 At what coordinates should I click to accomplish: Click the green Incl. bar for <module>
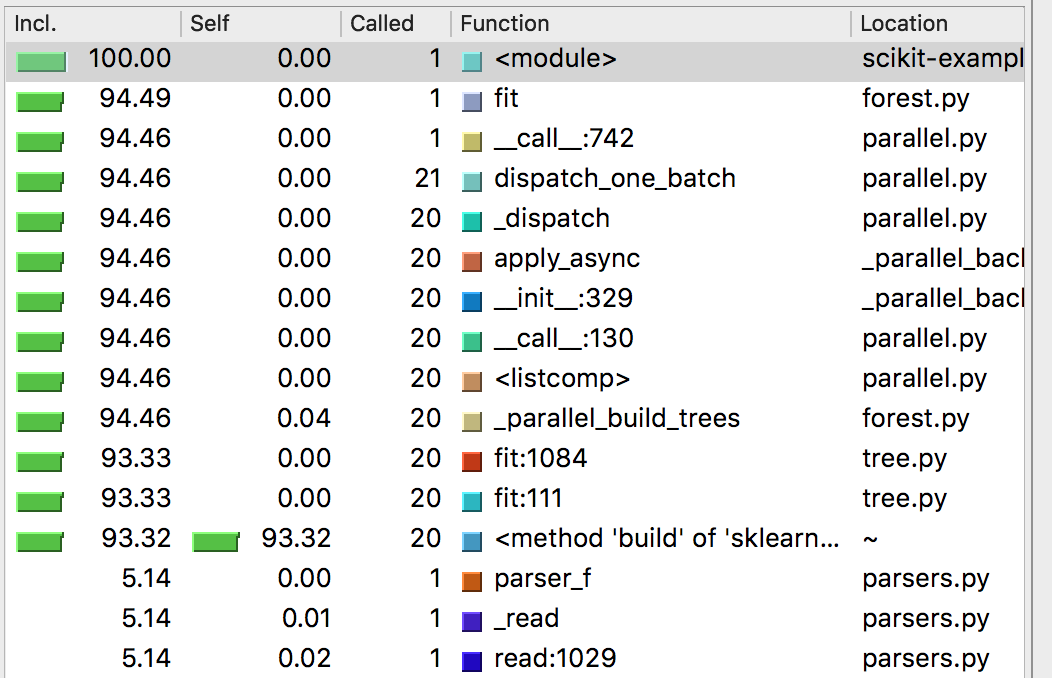click(x=41, y=62)
